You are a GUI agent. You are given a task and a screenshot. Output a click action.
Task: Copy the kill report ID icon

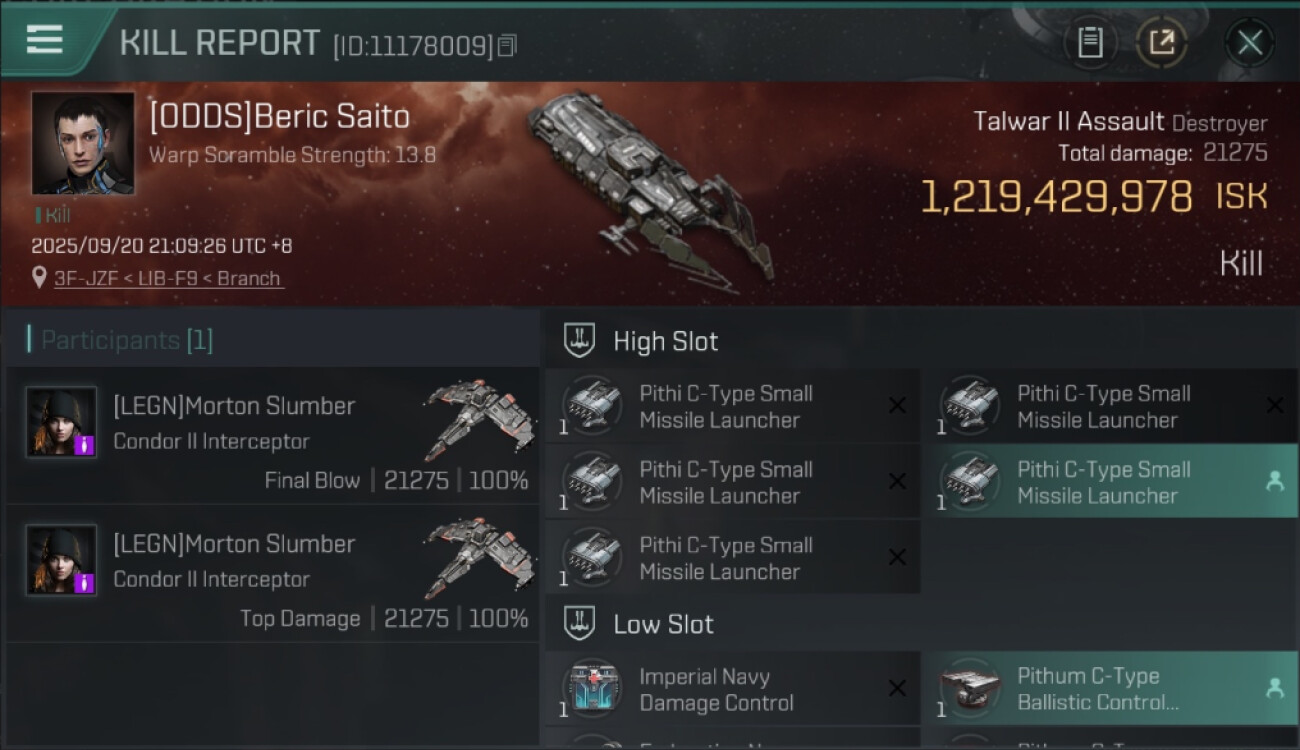click(508, 46)
